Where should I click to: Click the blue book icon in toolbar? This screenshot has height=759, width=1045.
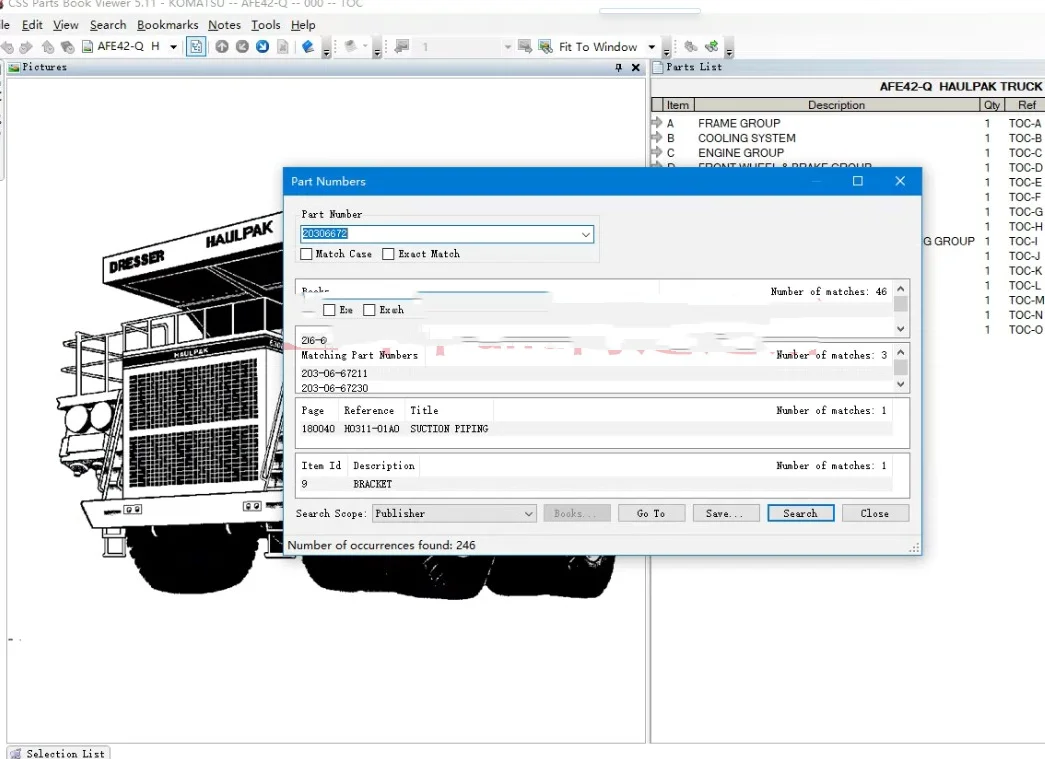click(307, 47)
